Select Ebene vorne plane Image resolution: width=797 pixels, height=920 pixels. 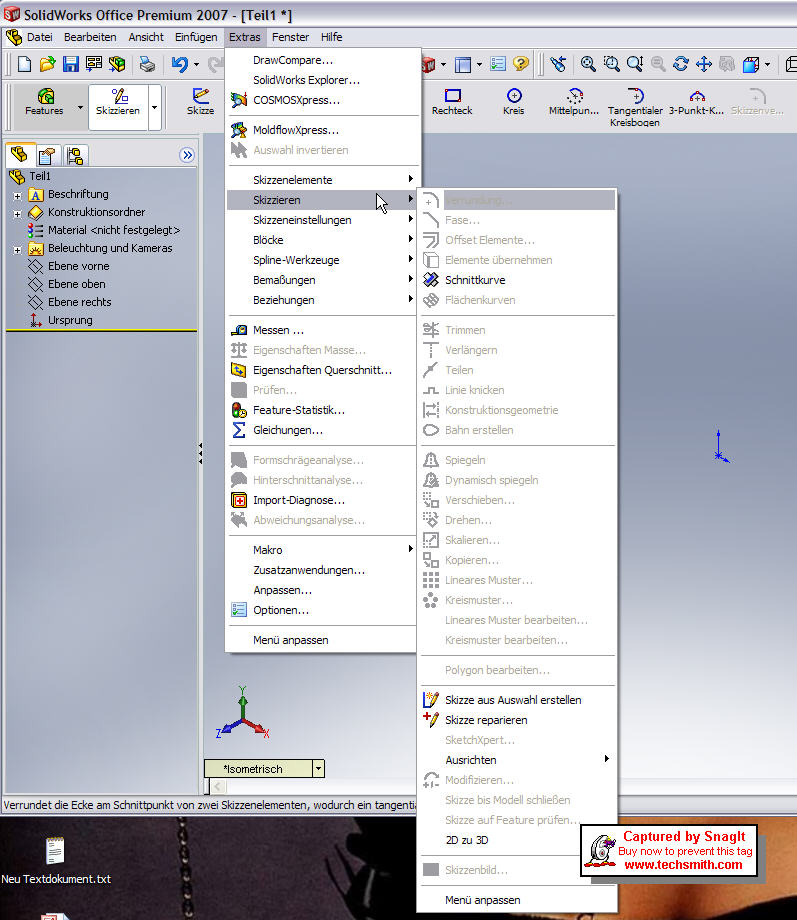(79, 266)
